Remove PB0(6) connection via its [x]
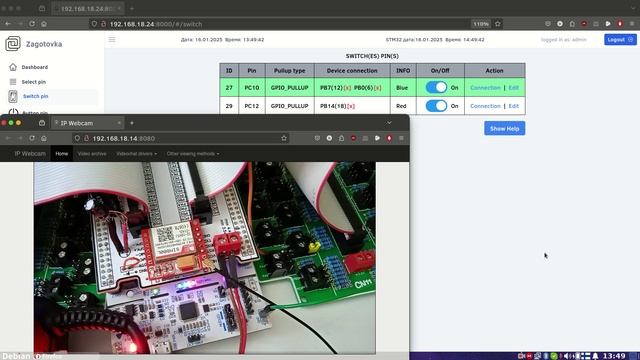Viewport: 640px width, 360px height. pos(377,88)
